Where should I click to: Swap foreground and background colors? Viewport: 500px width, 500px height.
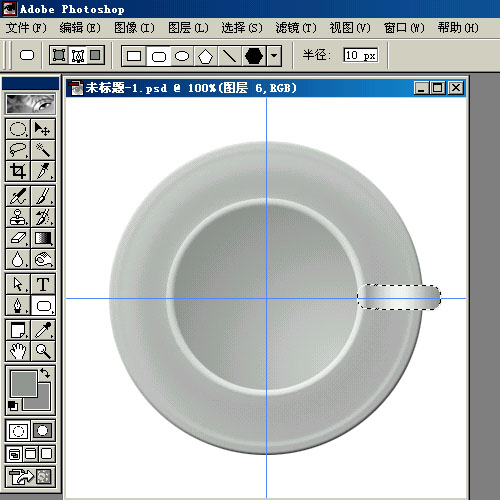tap(45, 373)
